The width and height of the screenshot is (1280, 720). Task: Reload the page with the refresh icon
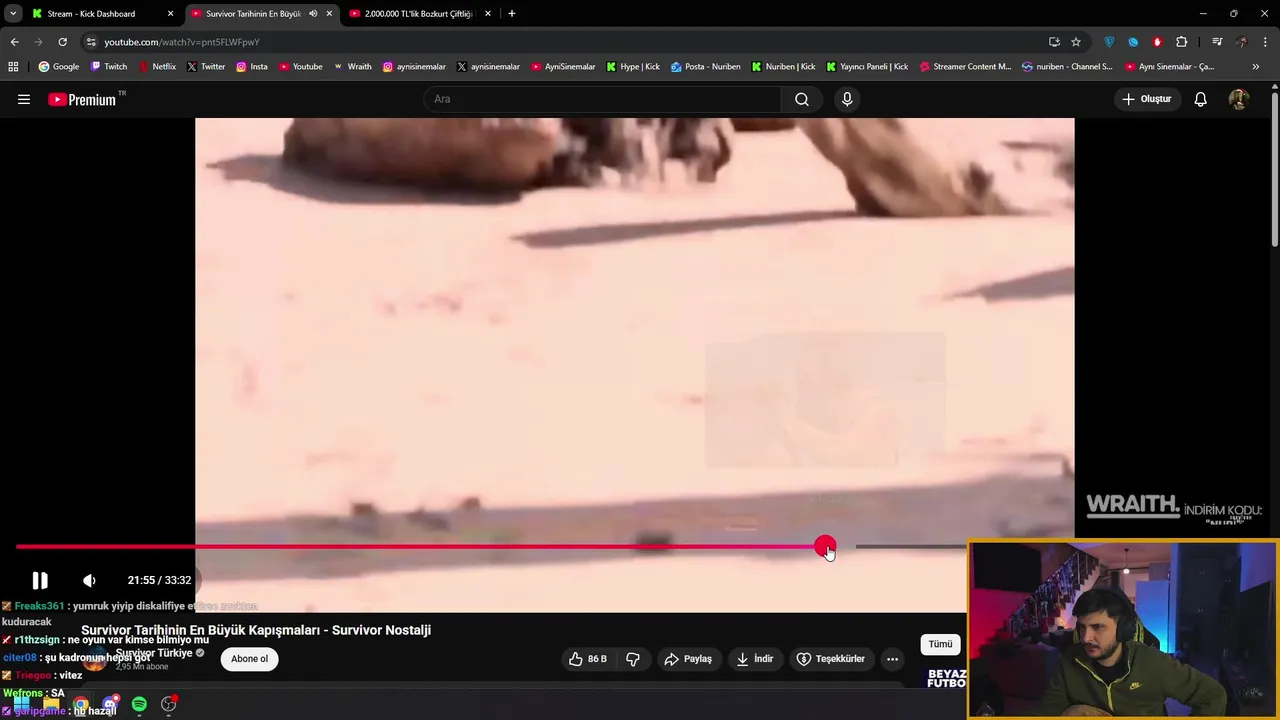62,42
